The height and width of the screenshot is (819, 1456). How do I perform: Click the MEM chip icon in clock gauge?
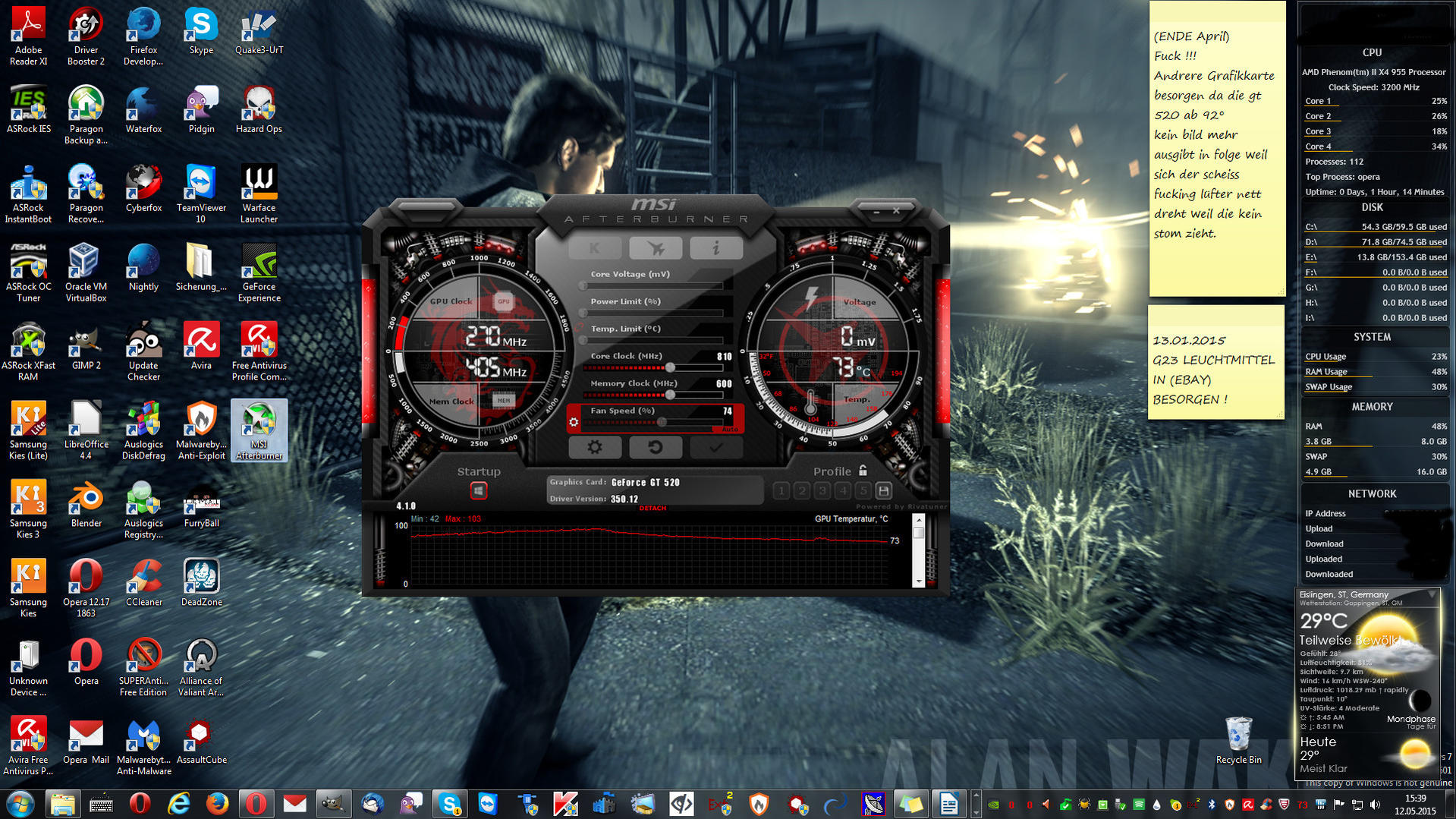[503, 400]
